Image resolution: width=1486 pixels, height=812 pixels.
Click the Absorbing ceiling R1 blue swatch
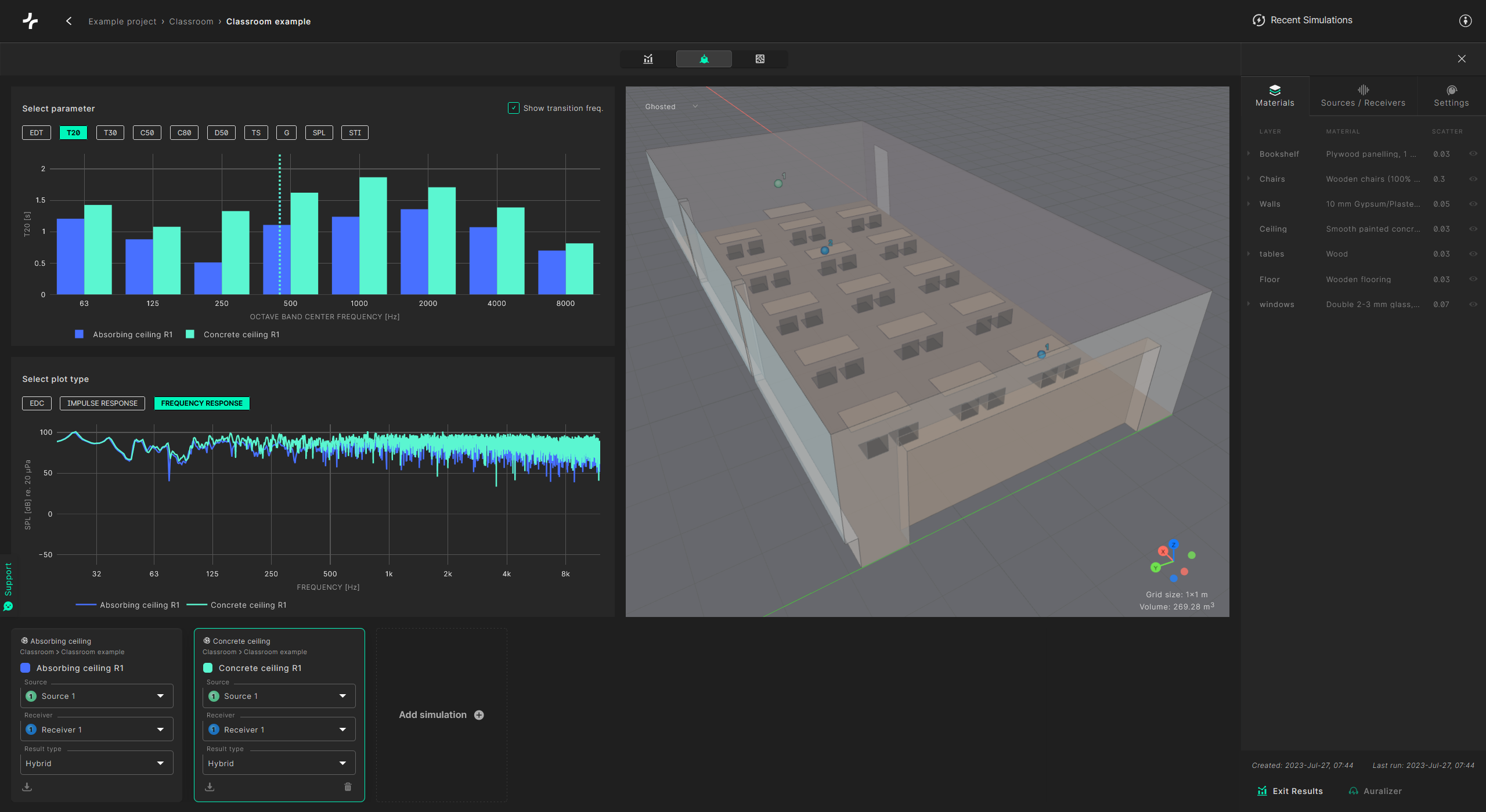coord(26,668)
